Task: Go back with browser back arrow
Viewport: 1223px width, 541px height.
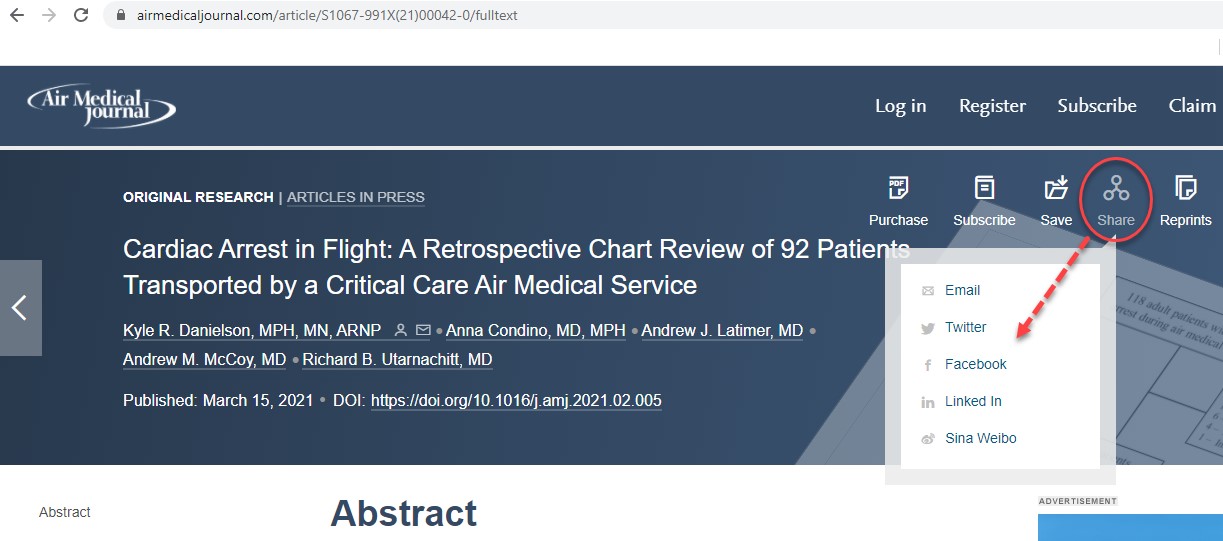Action: coord(17,16)
